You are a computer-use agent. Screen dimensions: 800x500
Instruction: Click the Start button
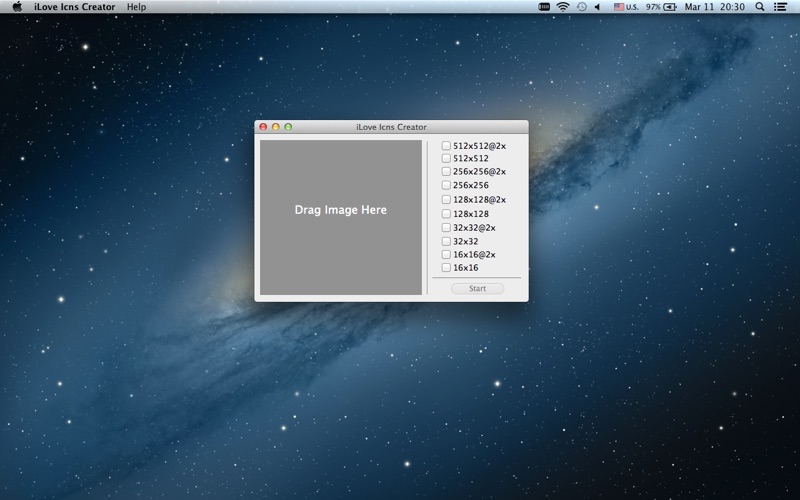click(478, 288)
